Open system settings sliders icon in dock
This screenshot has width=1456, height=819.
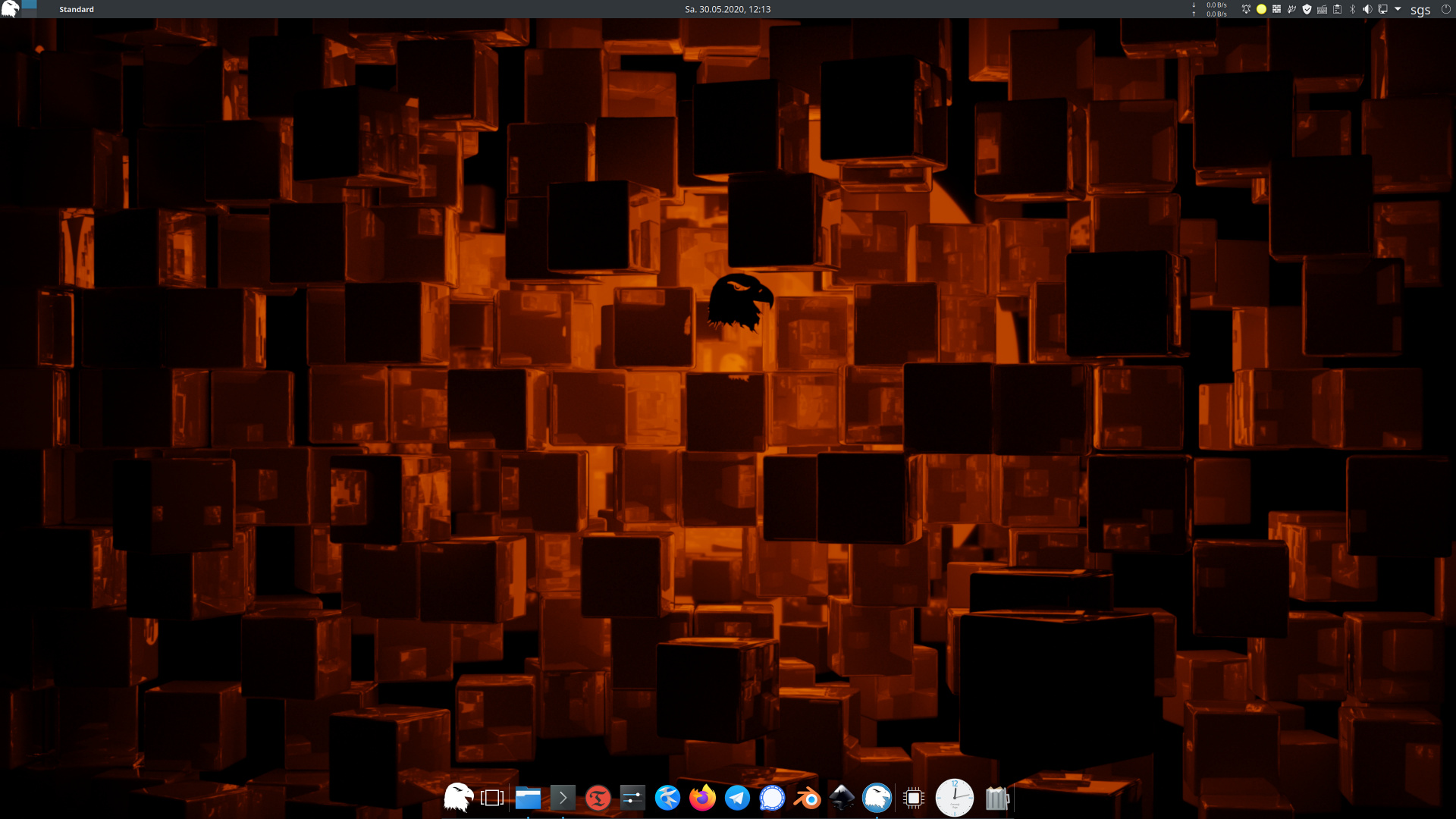pos(632,798)
